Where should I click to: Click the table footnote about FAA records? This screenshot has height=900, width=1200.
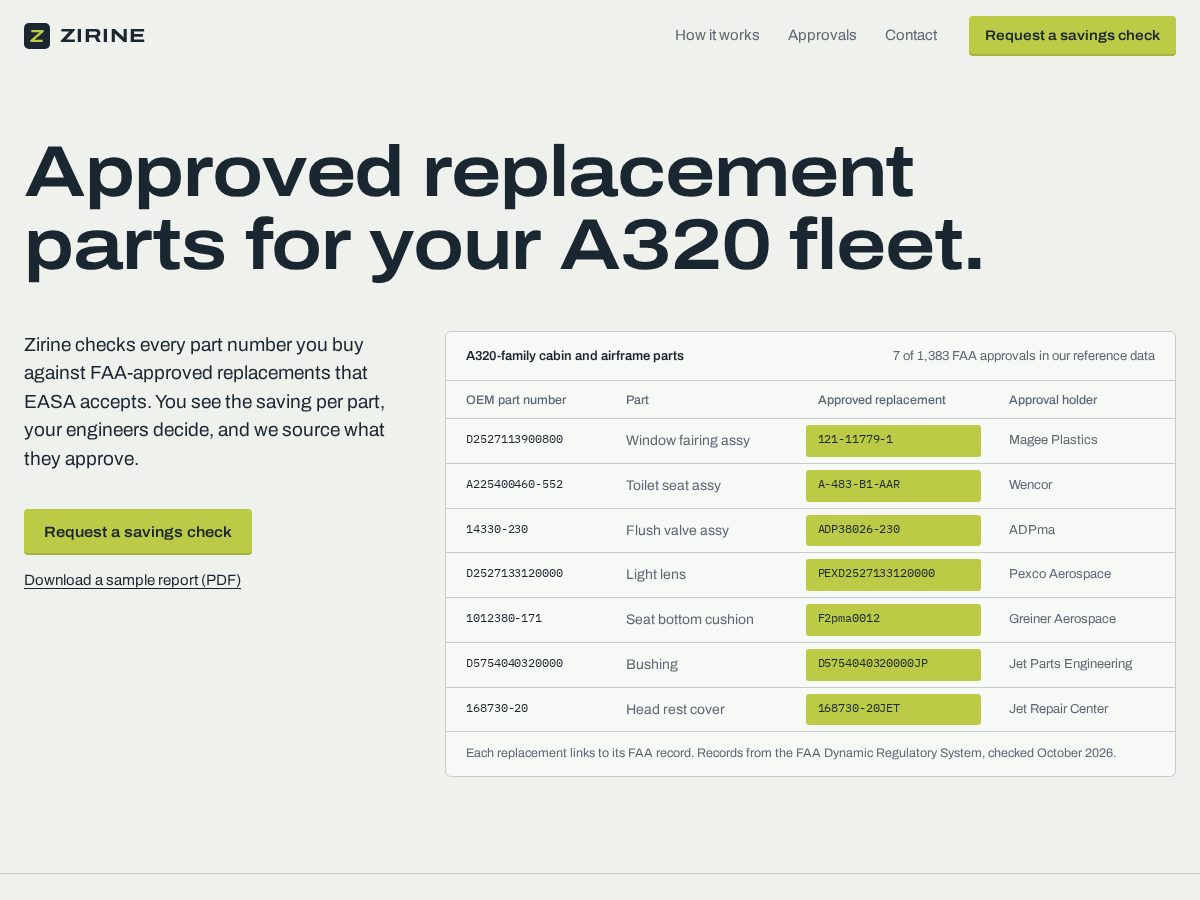(791, 753)
